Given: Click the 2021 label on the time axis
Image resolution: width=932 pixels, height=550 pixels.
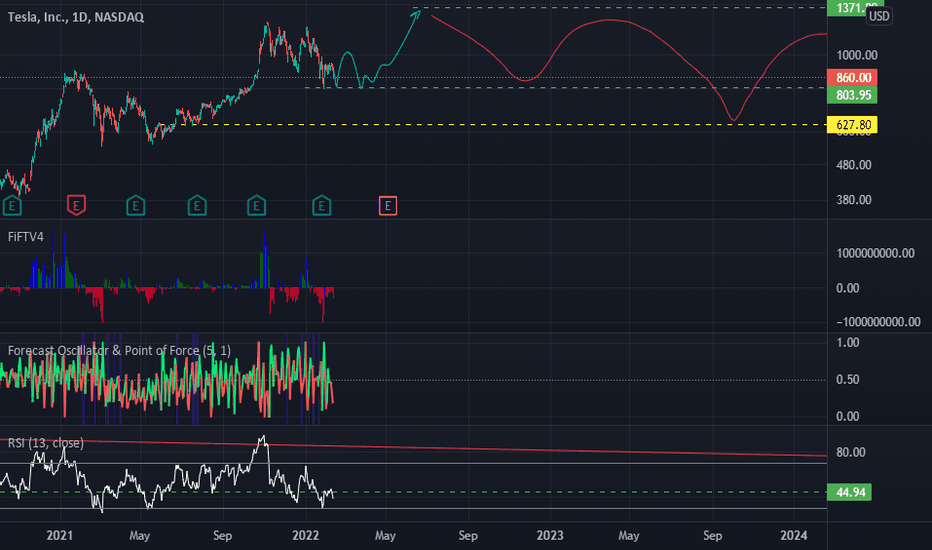Looking at the screenshot, I should coord(59,536).
